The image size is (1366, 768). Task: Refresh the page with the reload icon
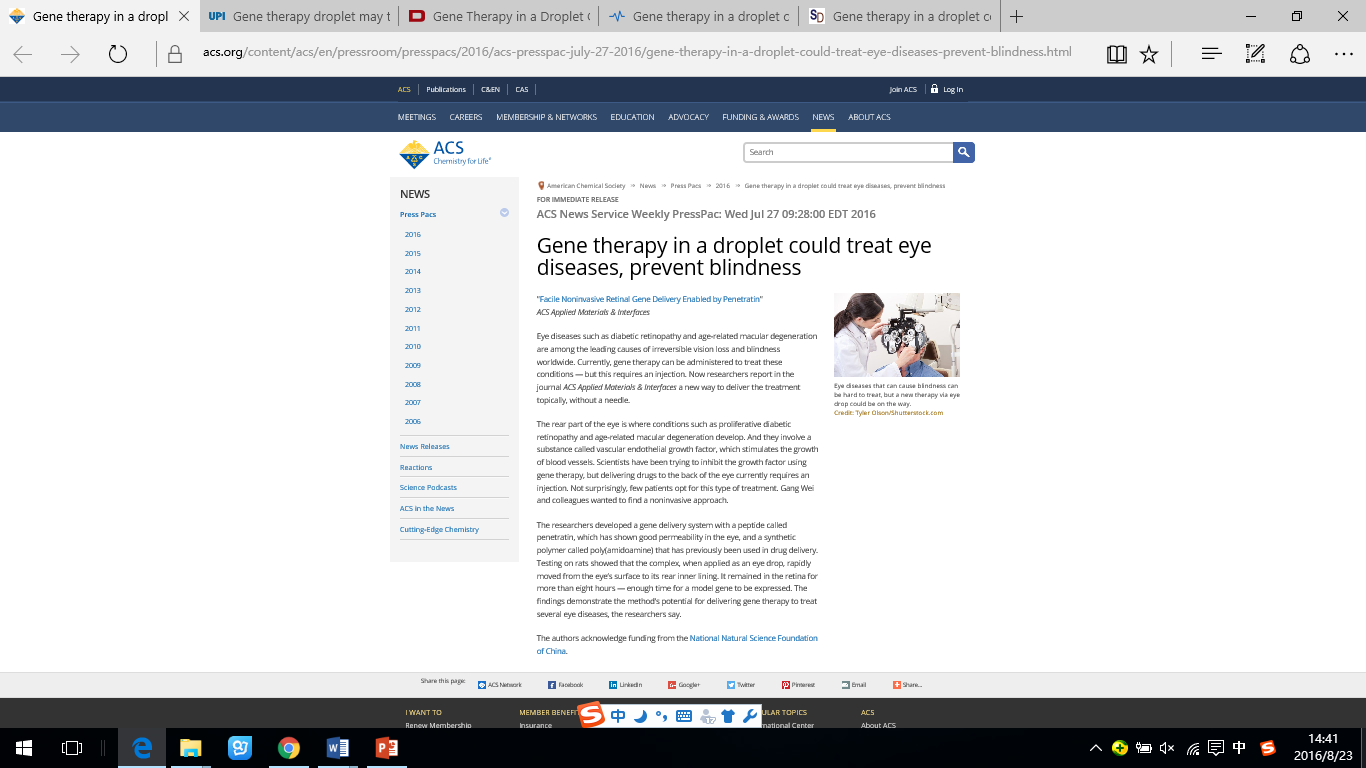(118, 55)
